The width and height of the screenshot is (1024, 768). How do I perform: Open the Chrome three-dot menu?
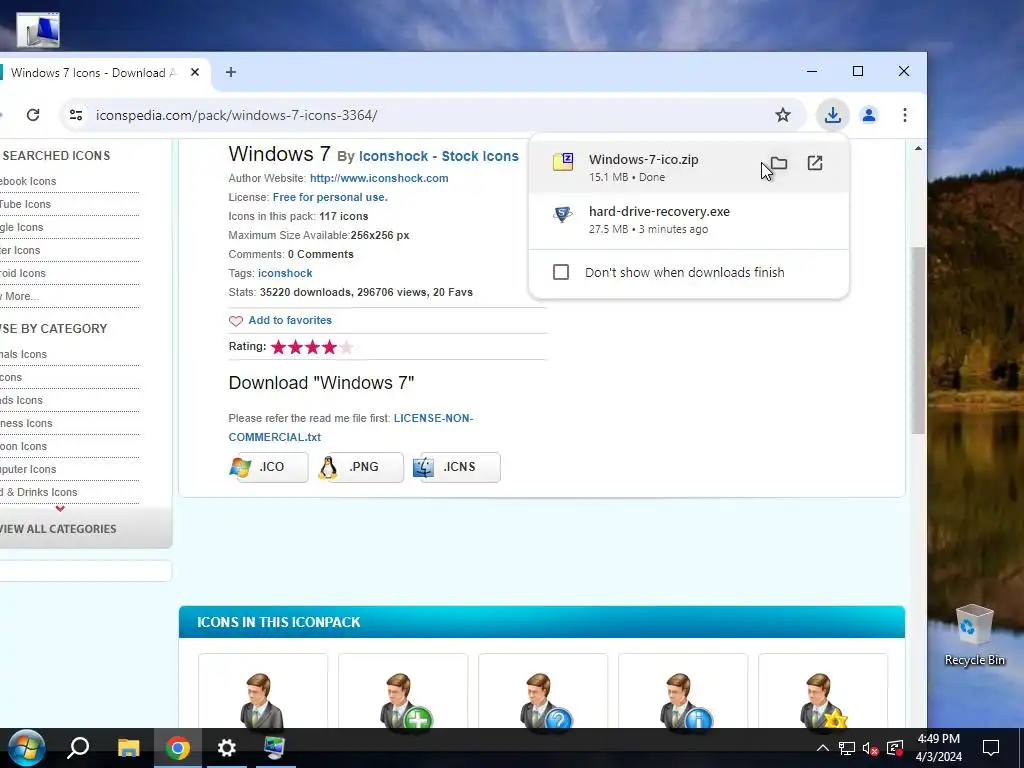point(904,115)
